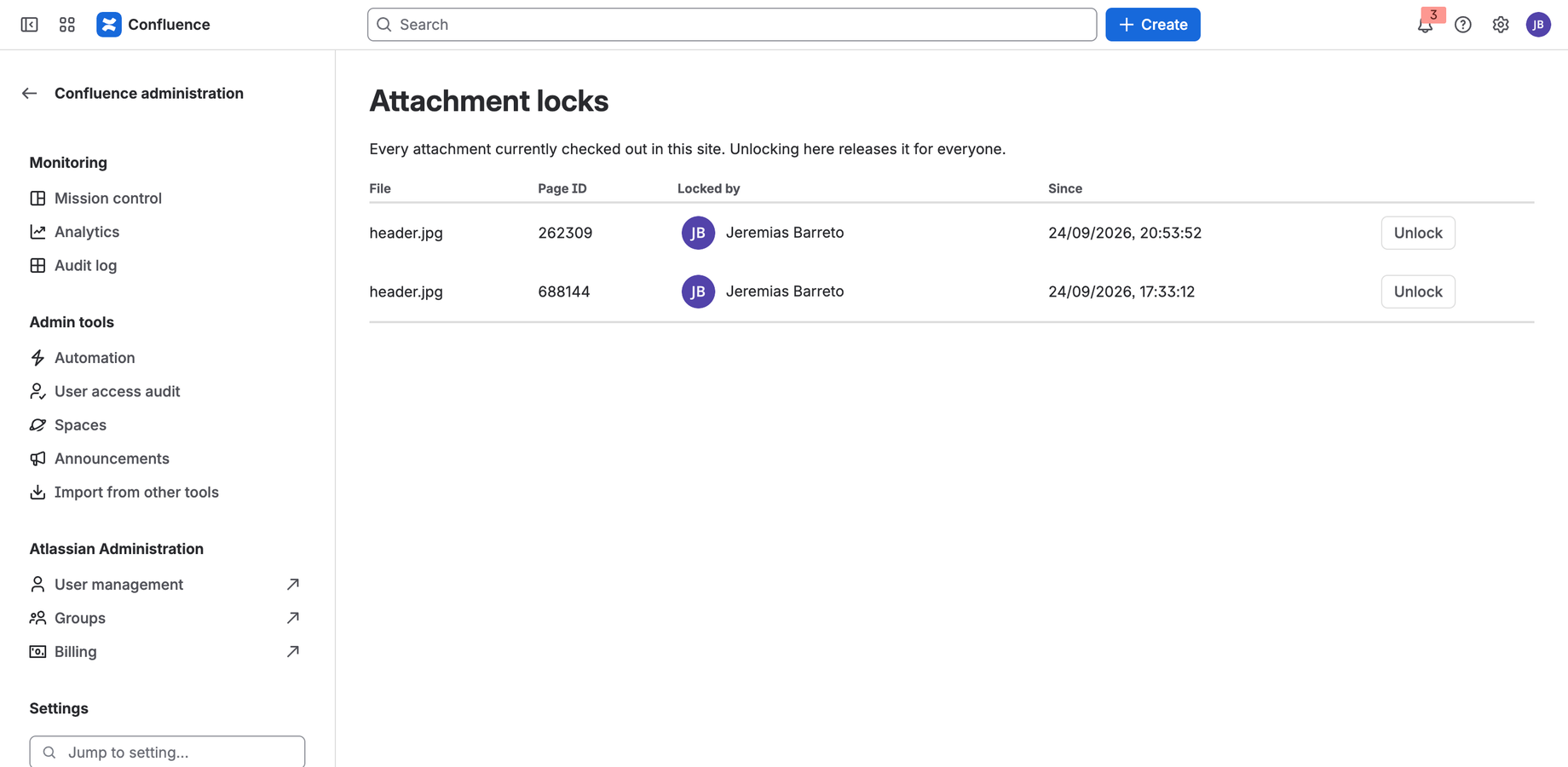Open Groups external link arrow
1568x767 pixels.
293,618
